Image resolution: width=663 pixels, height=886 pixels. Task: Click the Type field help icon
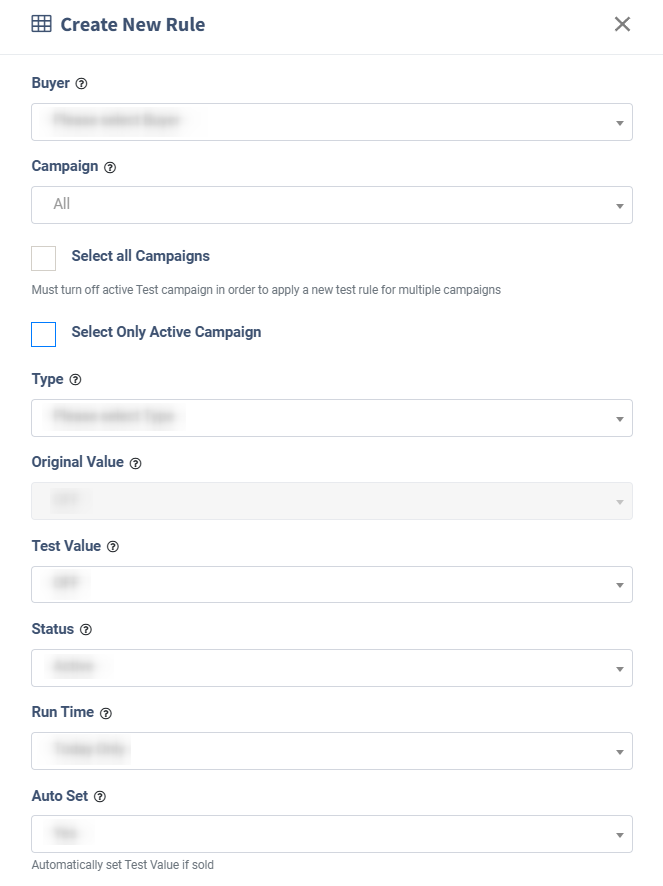click(x=75, y=380)
